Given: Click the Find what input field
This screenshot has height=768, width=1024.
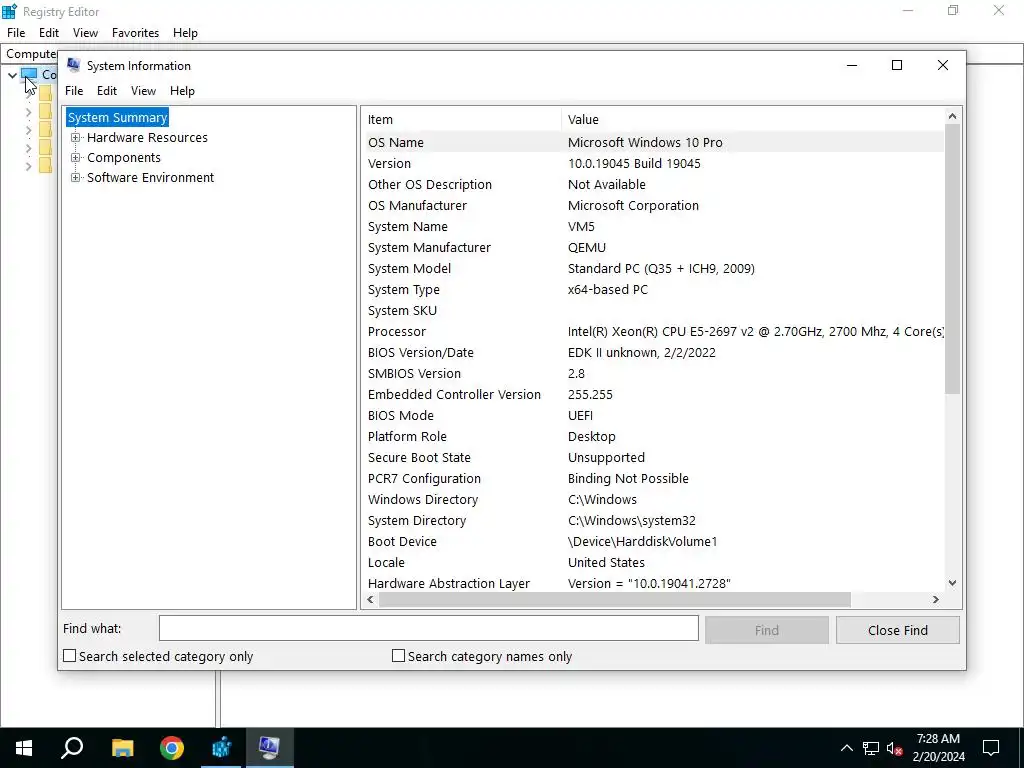Looking at the screenshot, I should 428,628.
